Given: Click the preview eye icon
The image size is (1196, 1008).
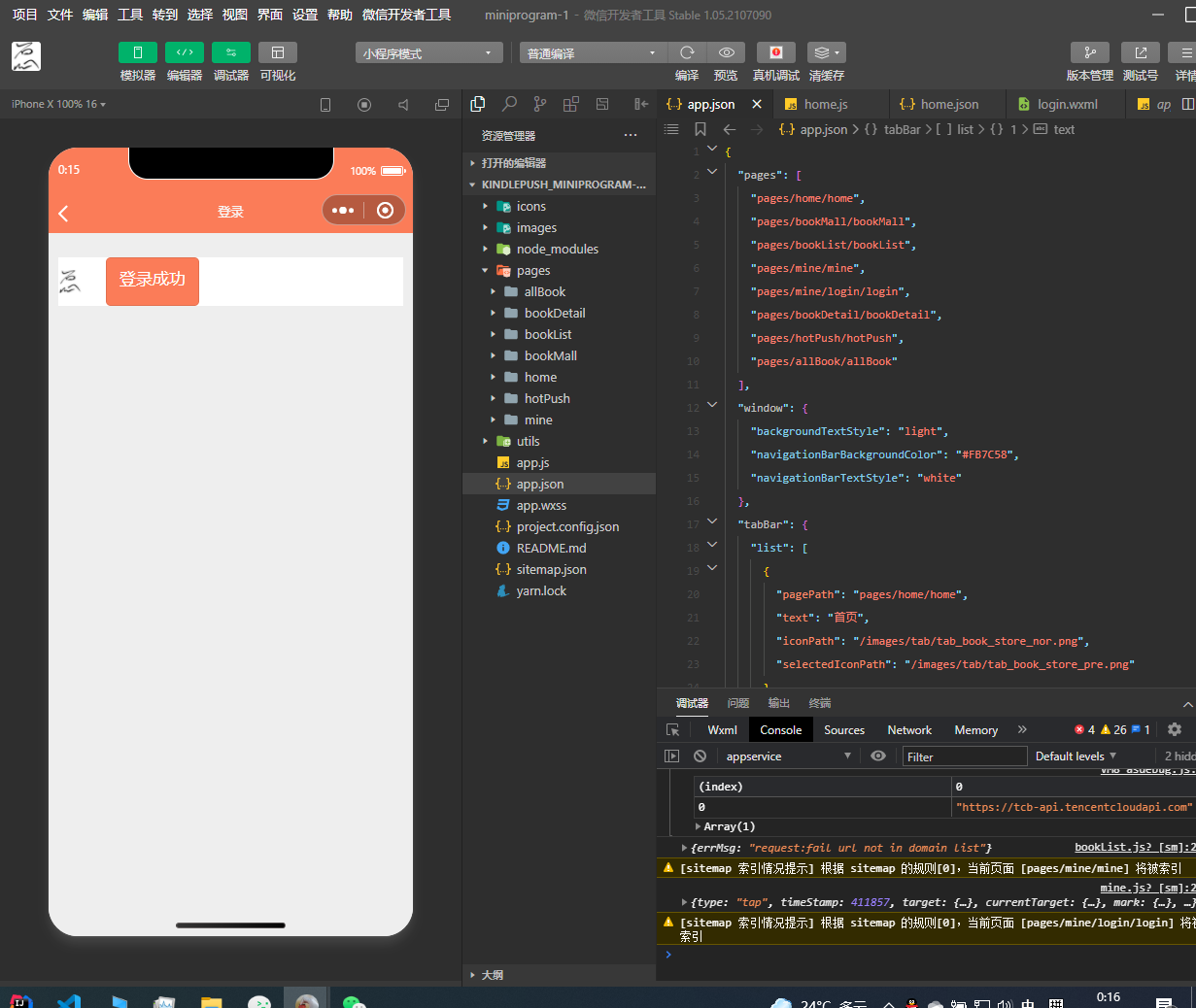Looking at the screenshot, I should (726, 52).
